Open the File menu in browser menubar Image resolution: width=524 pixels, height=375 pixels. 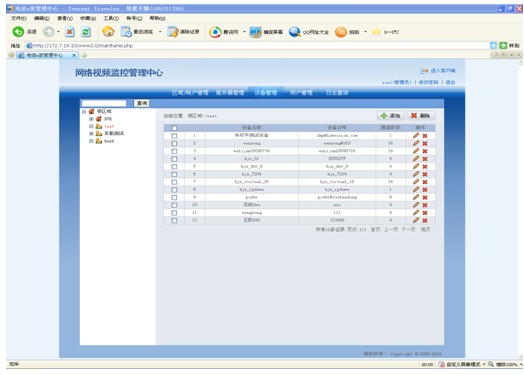click(19, 18)
